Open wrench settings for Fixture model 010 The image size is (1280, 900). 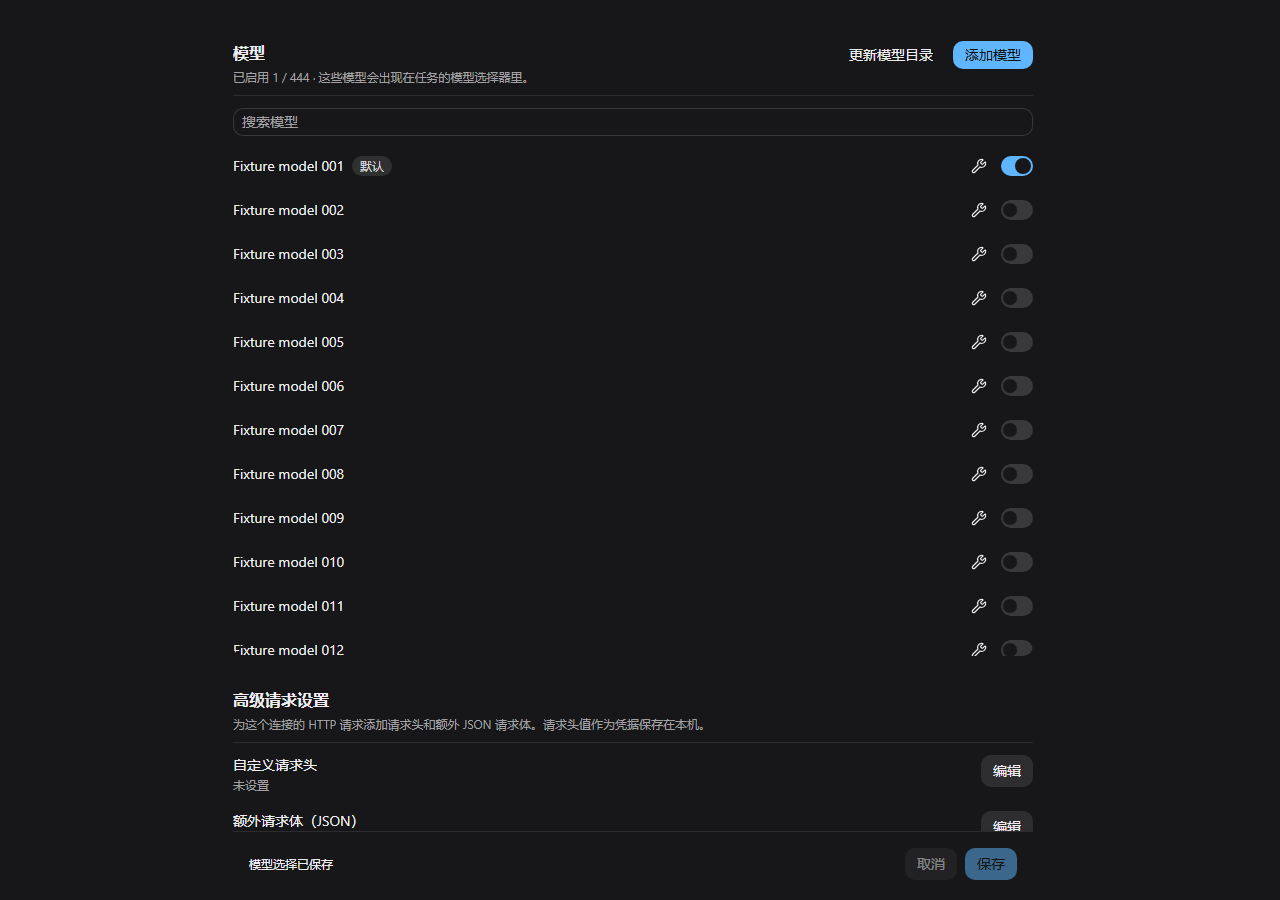979,562
